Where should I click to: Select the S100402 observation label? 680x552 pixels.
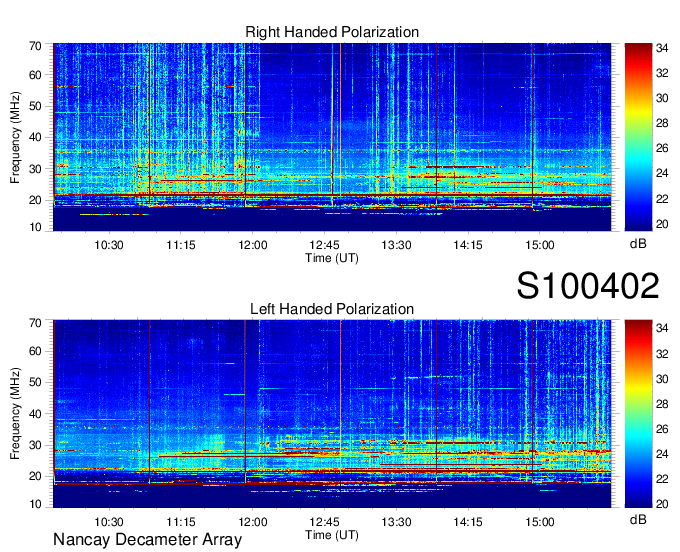(x=588, y=286)
